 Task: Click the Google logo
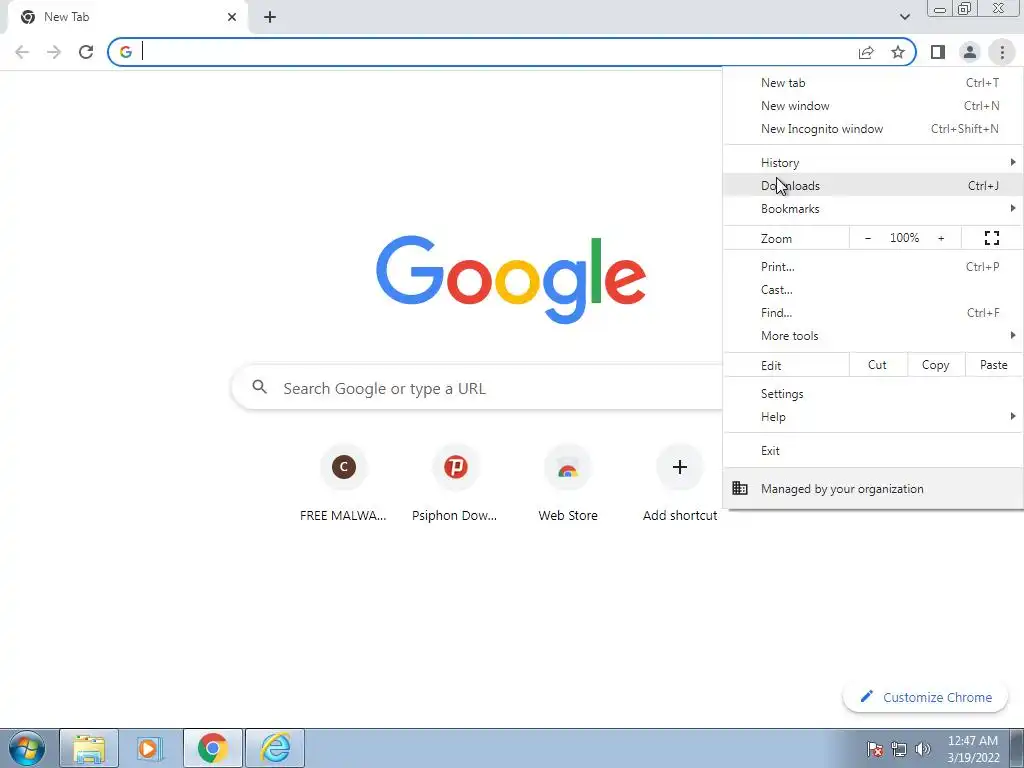pyautogui.click(x=511, y=280)
